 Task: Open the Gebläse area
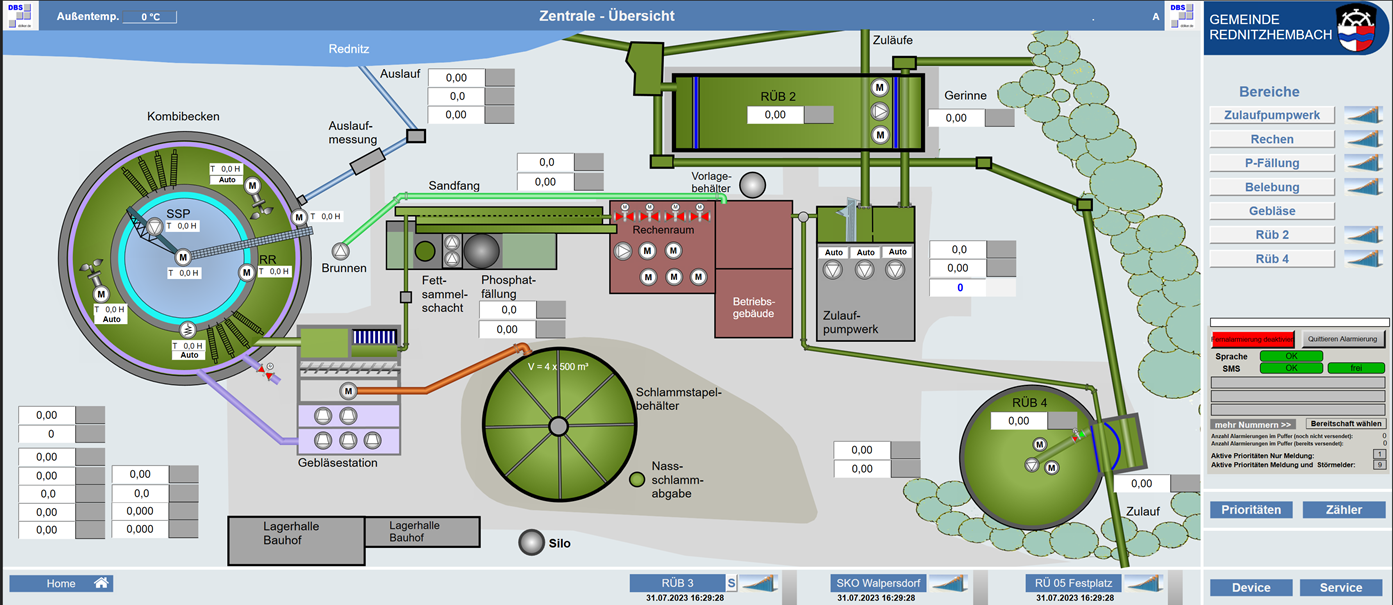pos(1272,211)
